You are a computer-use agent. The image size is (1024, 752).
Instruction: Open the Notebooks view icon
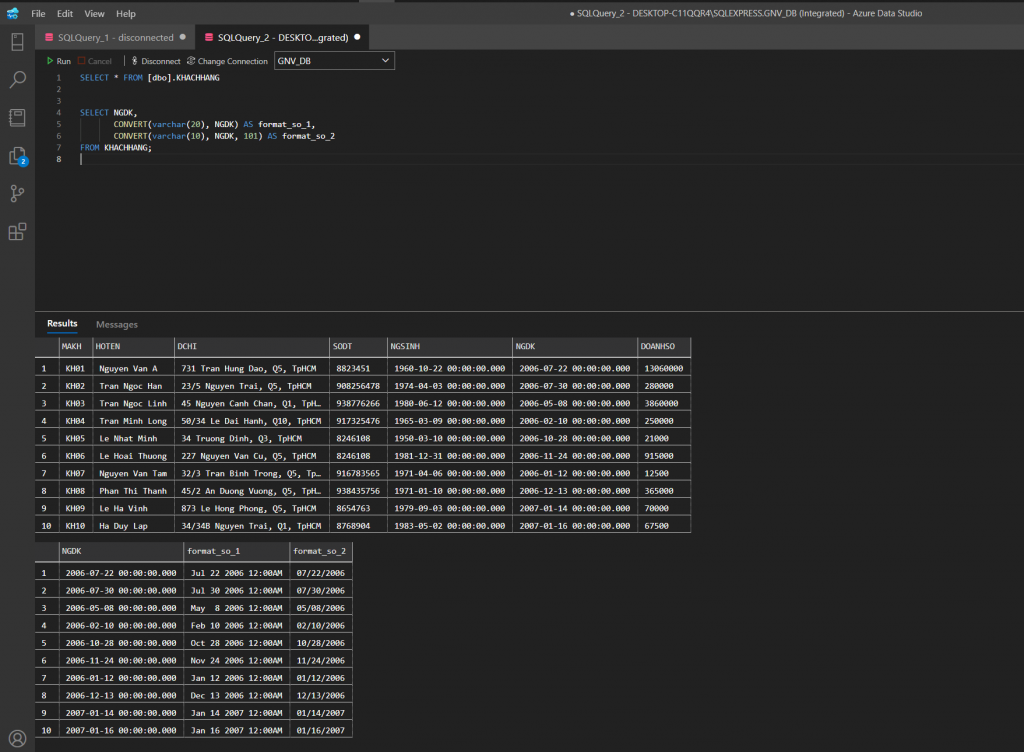click(x=17, y=118)
